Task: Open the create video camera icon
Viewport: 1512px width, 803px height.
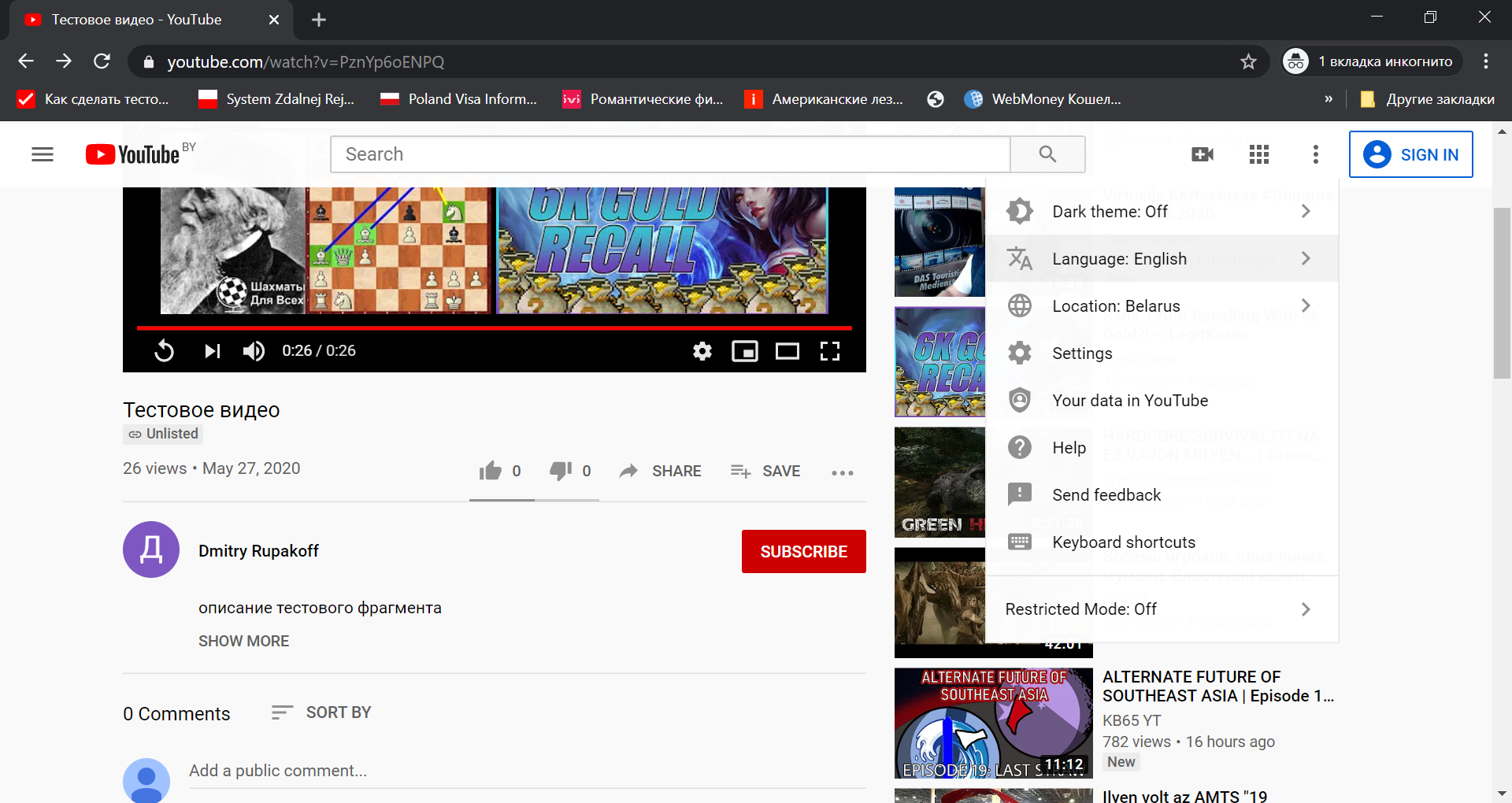Action: (1203, 154)
